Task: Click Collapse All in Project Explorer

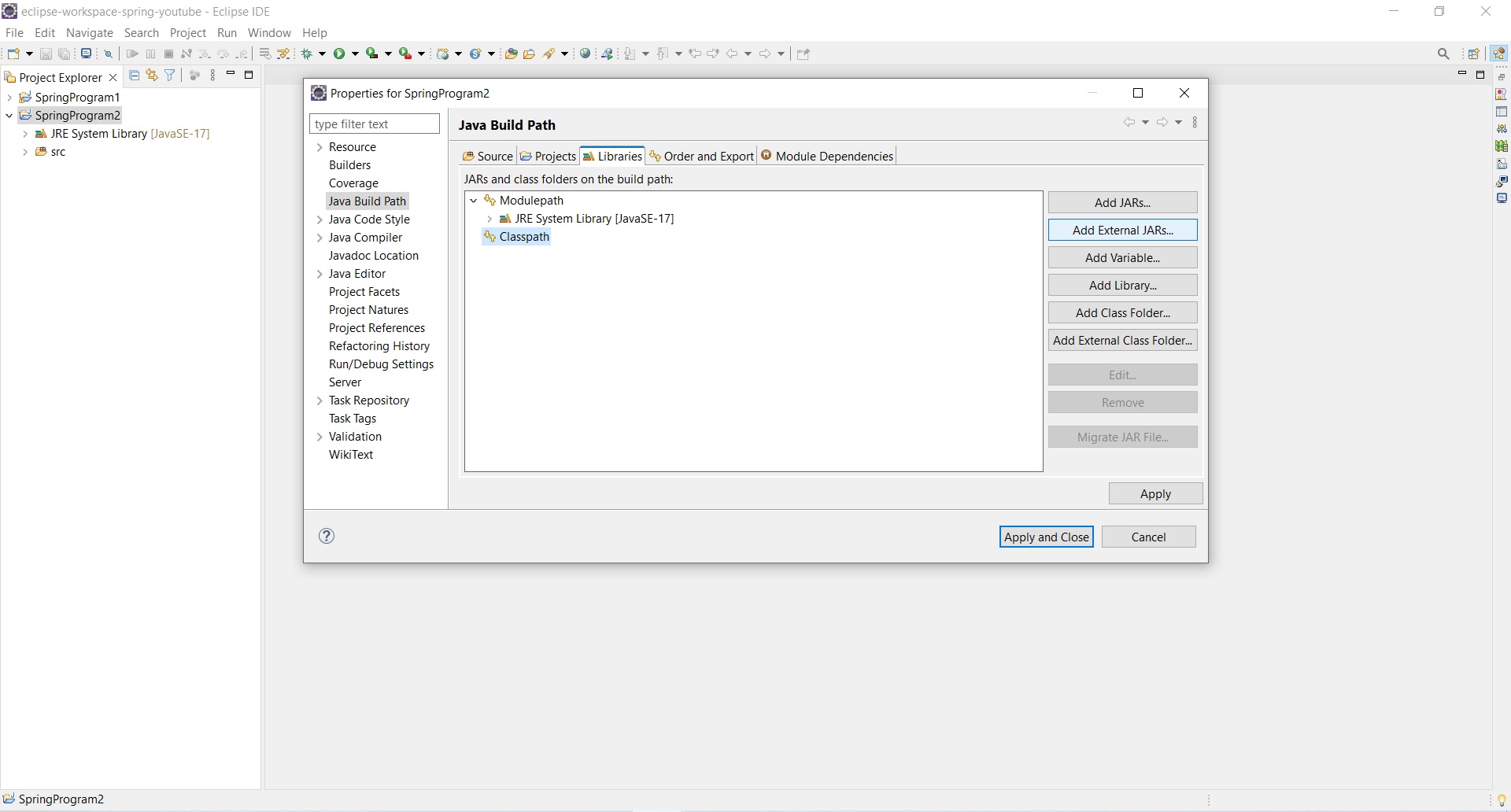Action: coord(134,76)
